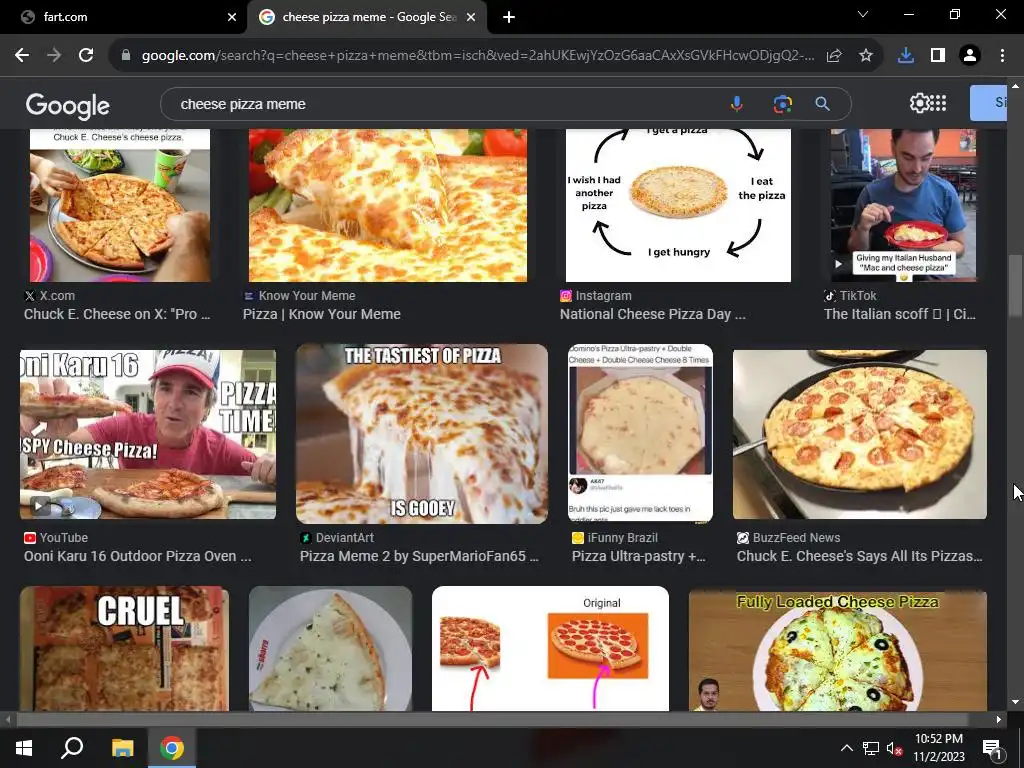1024x768 pixels.
Task: Click the blue Sign in button
Action: pos(988,103)
